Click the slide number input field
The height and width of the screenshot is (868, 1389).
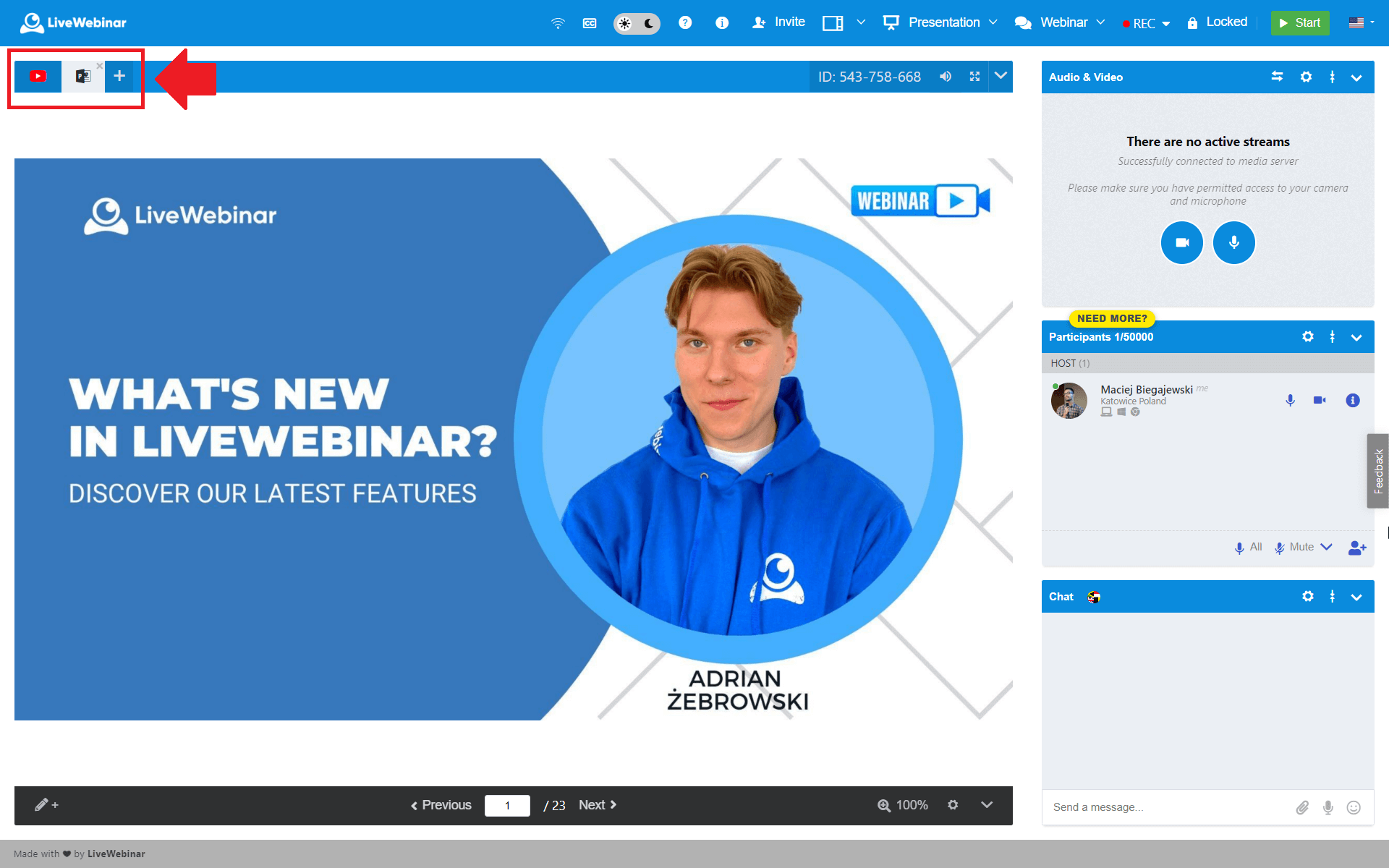[507, 805]
